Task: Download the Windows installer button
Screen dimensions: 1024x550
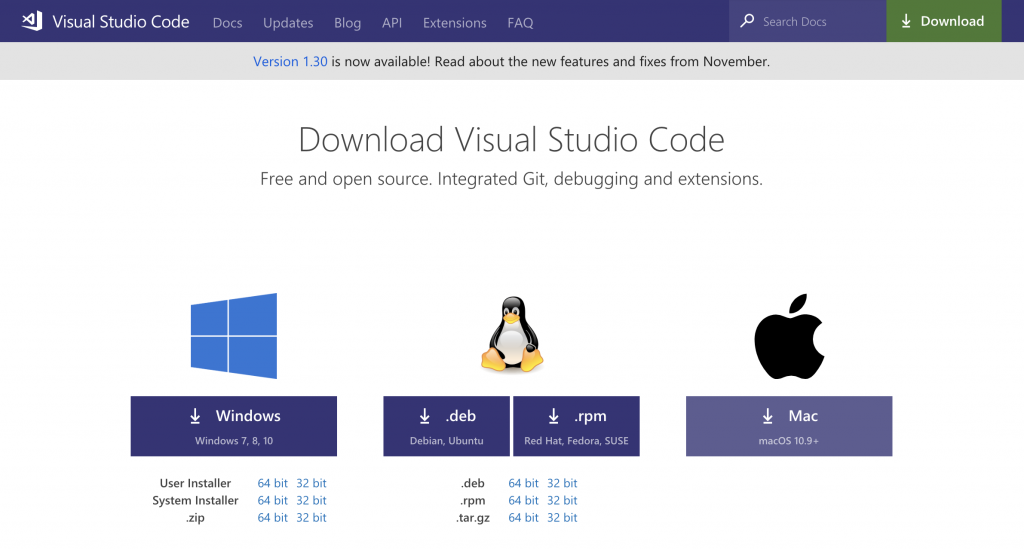Action: (x=234, y=426)
